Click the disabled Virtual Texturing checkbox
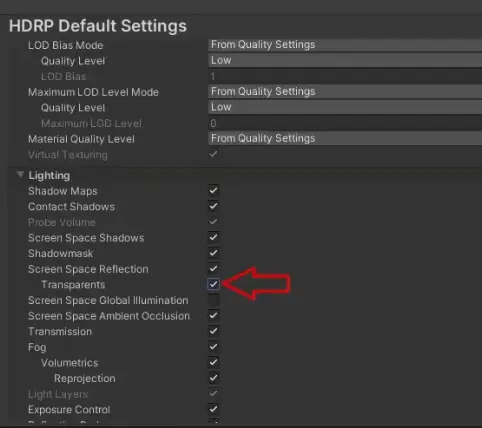The width and height of the screenshot is (482, 428). 213,154
